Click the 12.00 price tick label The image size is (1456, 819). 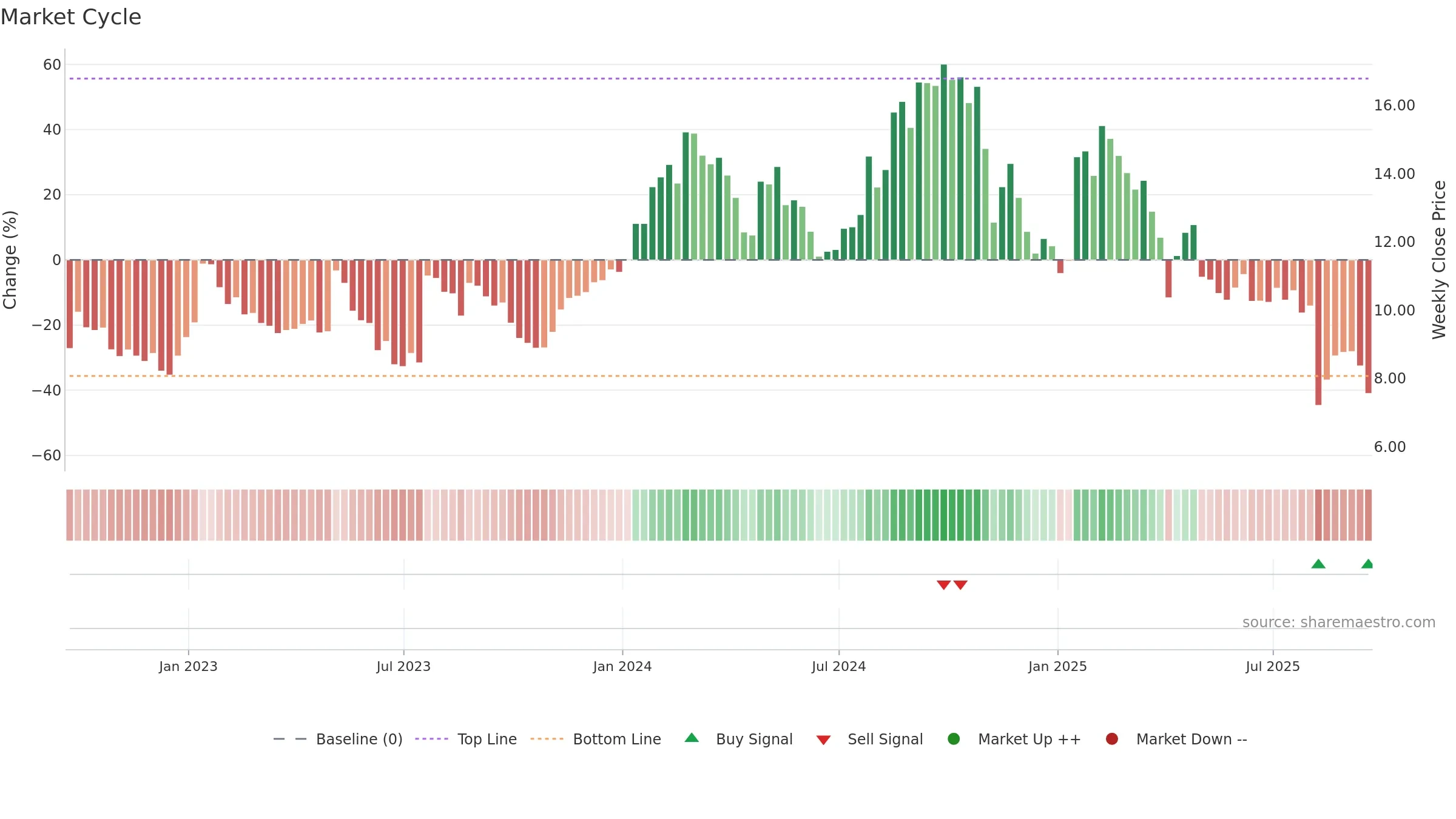click(1394, 242)
